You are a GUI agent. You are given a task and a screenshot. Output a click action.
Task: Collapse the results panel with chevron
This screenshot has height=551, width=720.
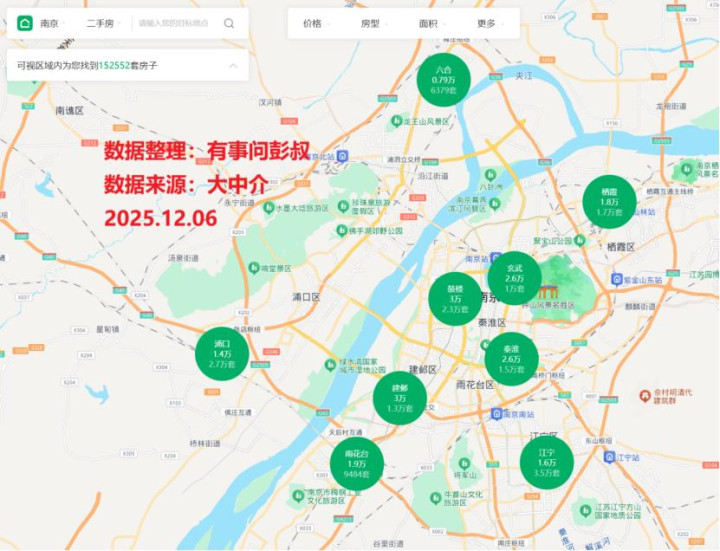233,66
